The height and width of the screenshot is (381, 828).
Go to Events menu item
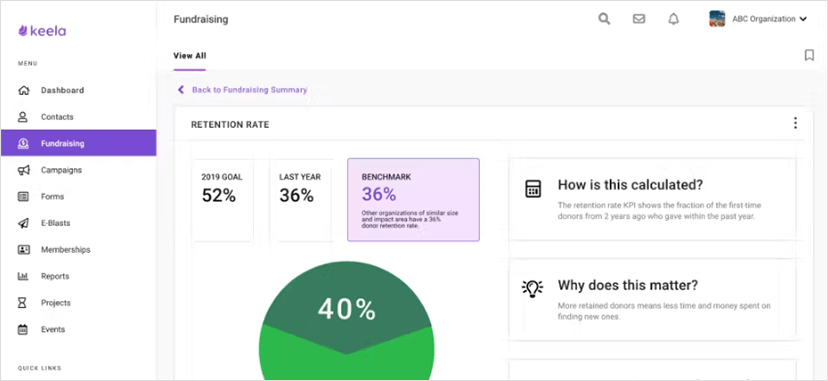[x=79, y=329]
